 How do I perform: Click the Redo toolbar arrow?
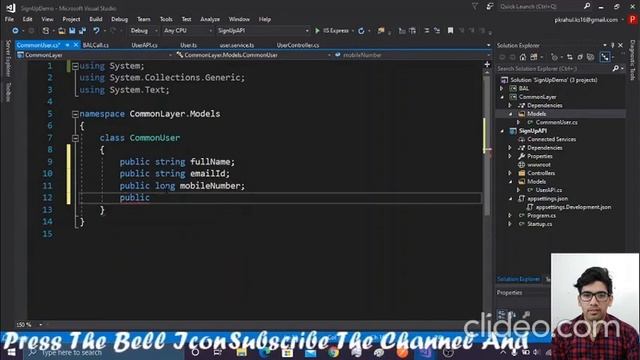[113, 31]
